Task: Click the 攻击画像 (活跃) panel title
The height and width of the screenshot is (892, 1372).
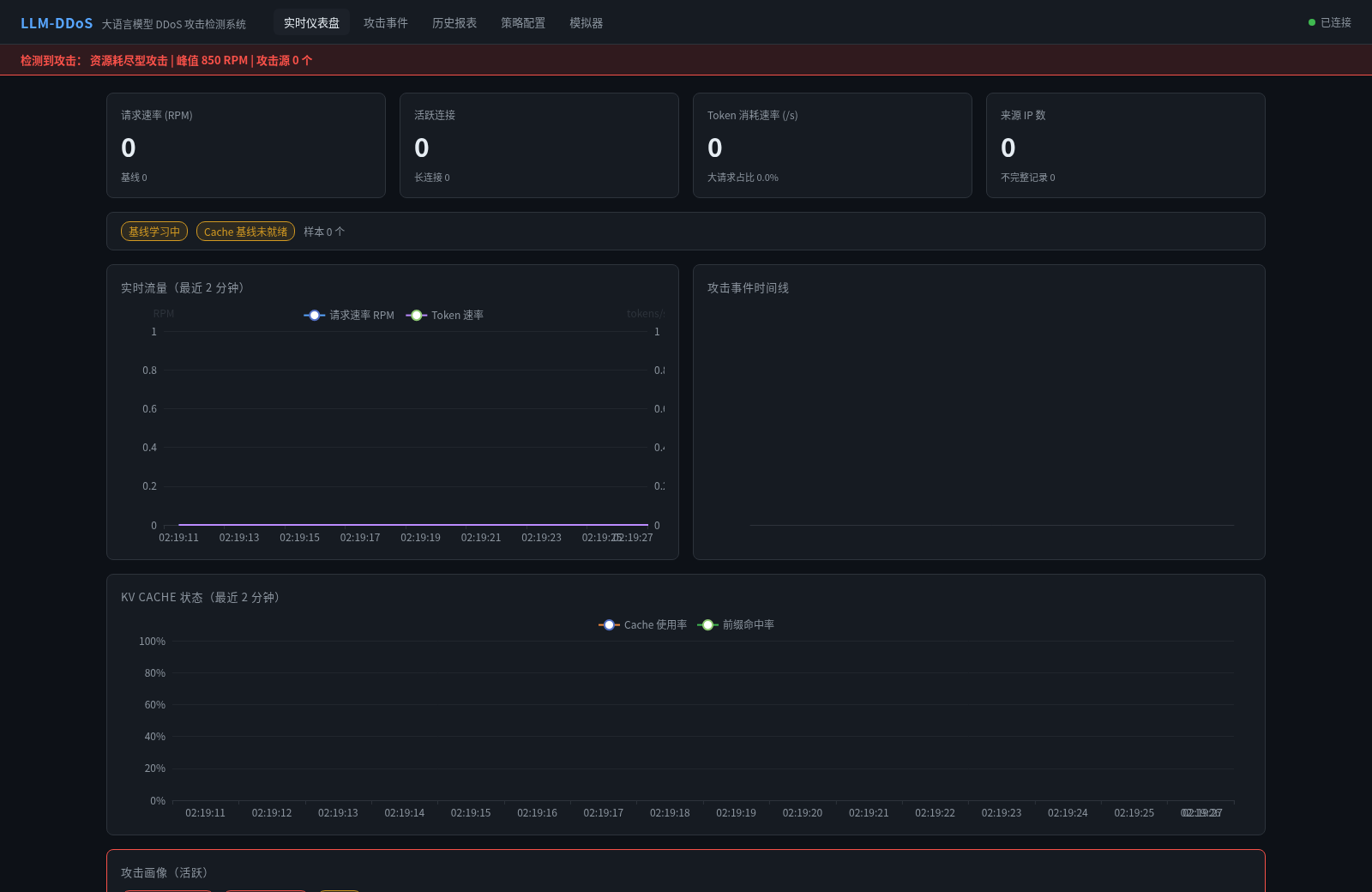Action: [x=165, y=873]
